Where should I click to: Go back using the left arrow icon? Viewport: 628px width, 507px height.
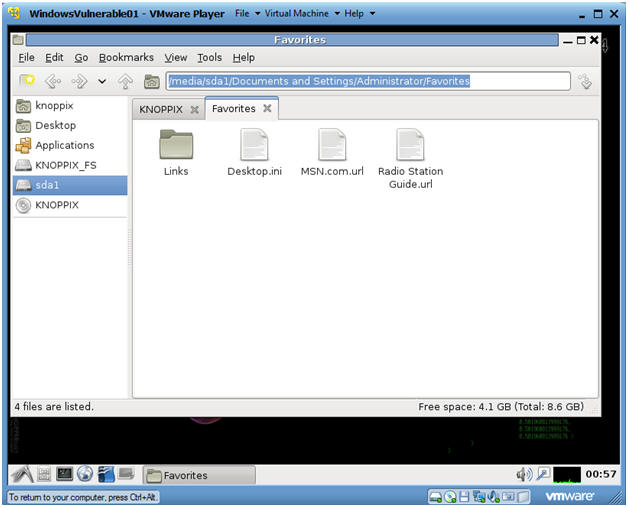53,81
